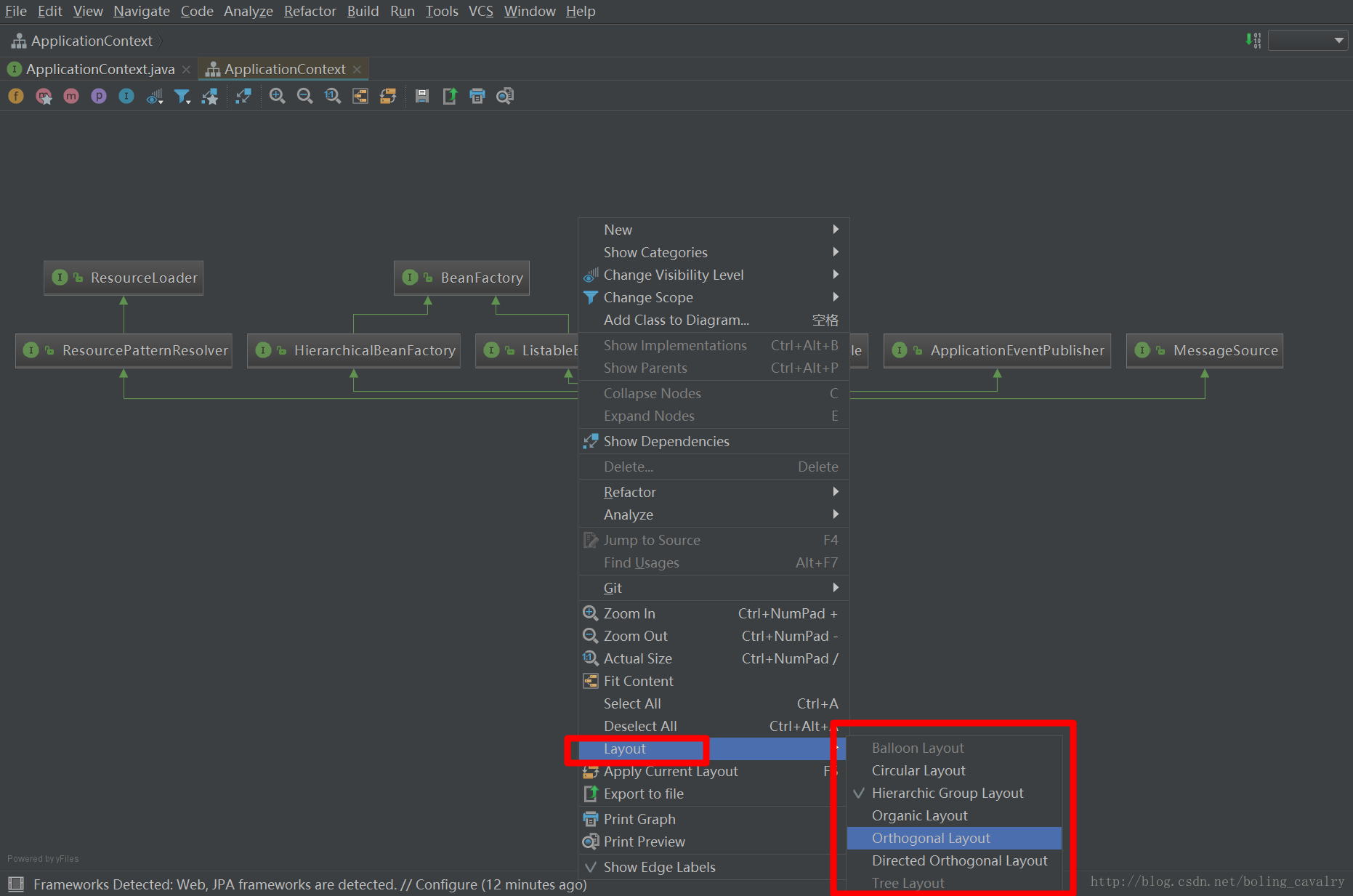The height and width of the screenshot is (896, 1353).
Task: Select Circular Layout option
Action: [954, 770]
